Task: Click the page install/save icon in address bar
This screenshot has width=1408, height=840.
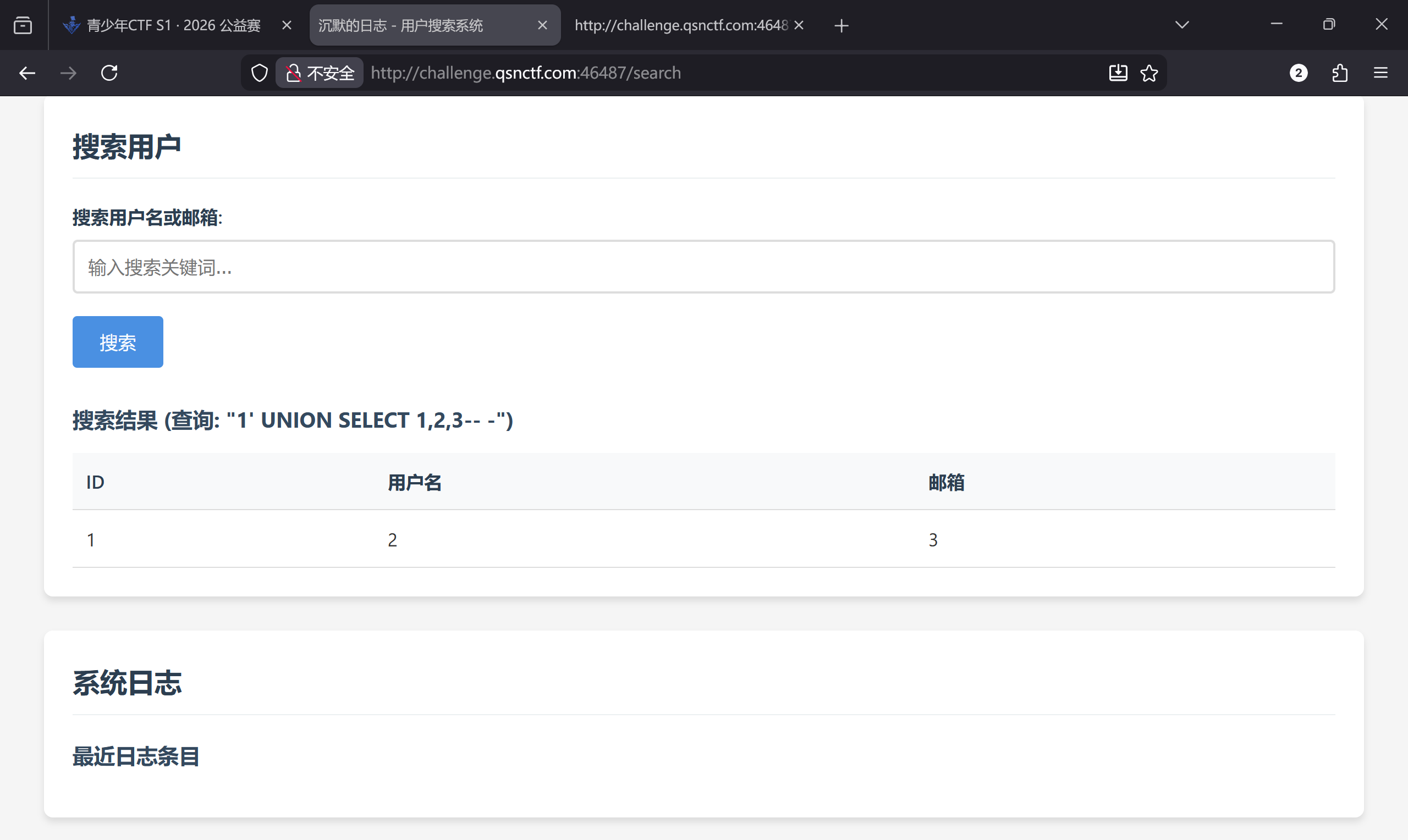Action: [x=1118, y=73]
